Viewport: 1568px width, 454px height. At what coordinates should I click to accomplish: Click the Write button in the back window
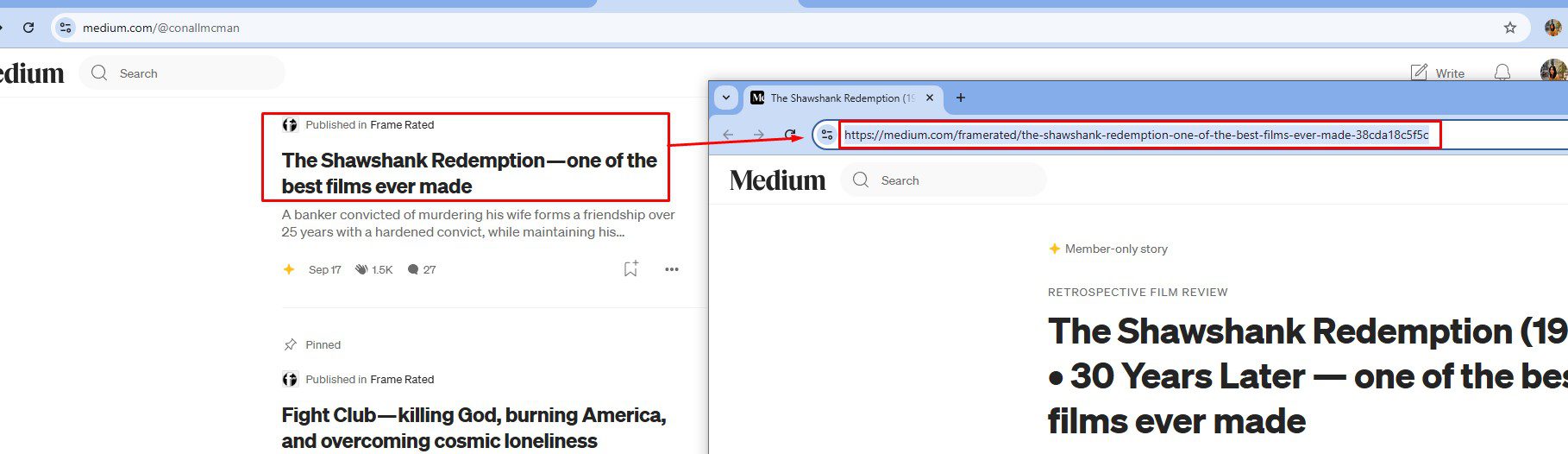click(1437, 73)
